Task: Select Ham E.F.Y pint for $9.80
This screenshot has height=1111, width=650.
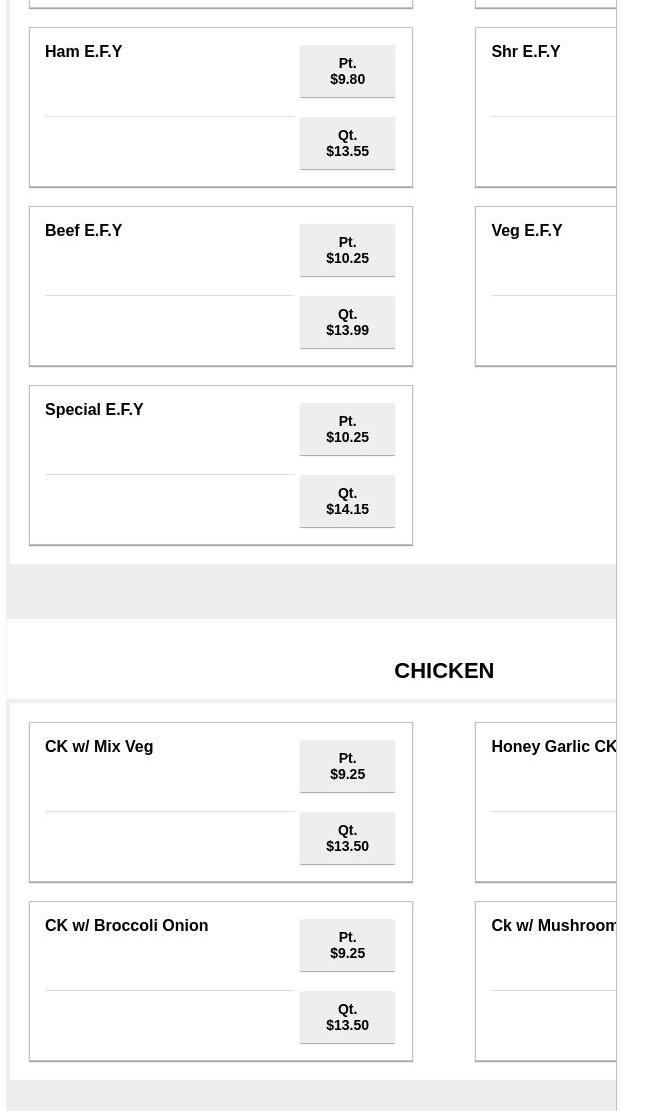Action: (347, 71)
